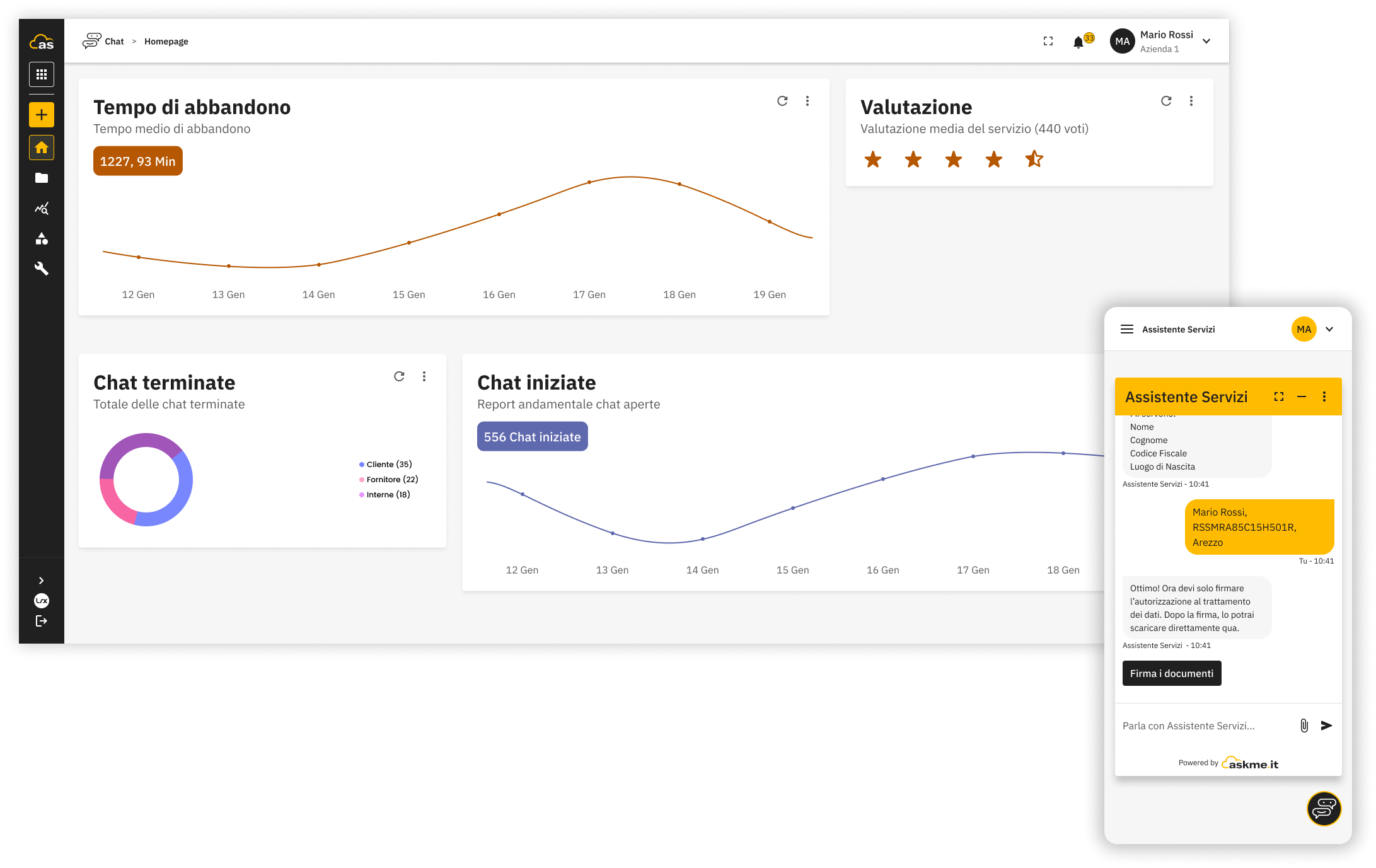Open hamburger menu in Assistente Servizi panel
This screenshot has width=1376, height=868.
tap(1127, 329)
